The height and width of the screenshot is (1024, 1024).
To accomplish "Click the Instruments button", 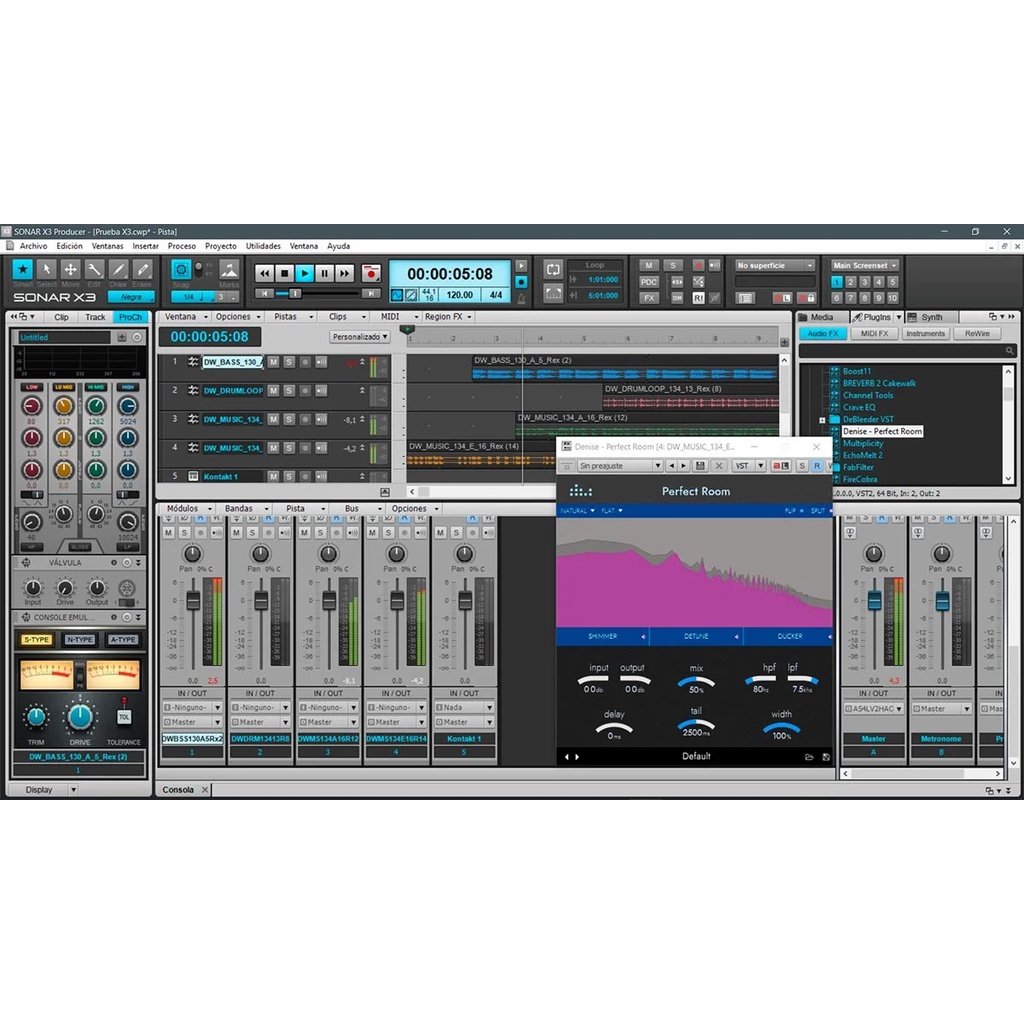I will click(x=925, y=334).
